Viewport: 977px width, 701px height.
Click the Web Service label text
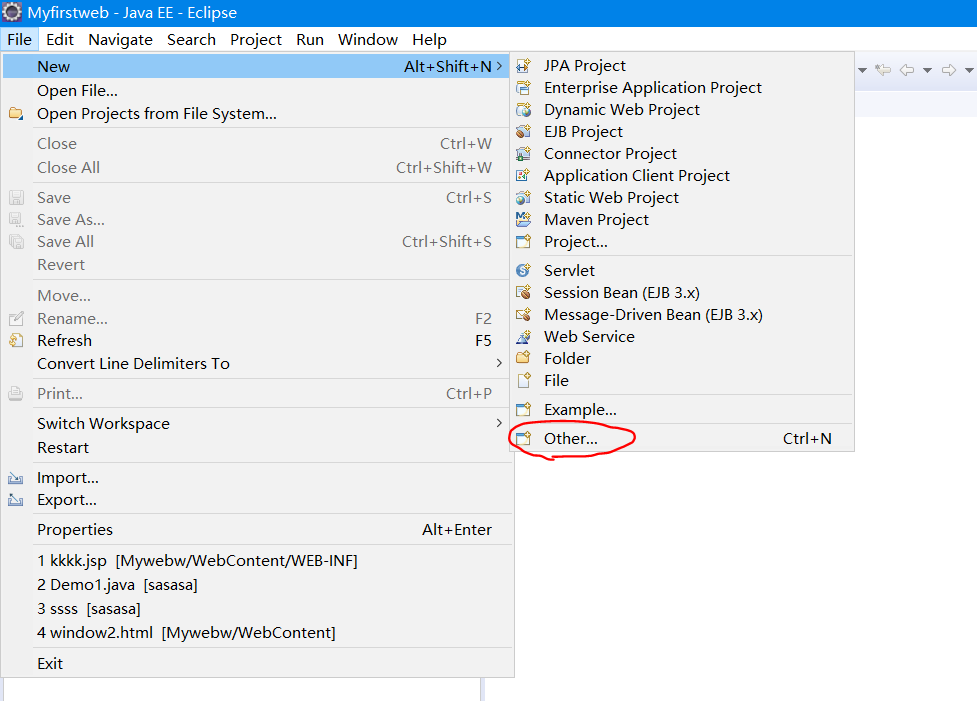click(x=589, y=336)
